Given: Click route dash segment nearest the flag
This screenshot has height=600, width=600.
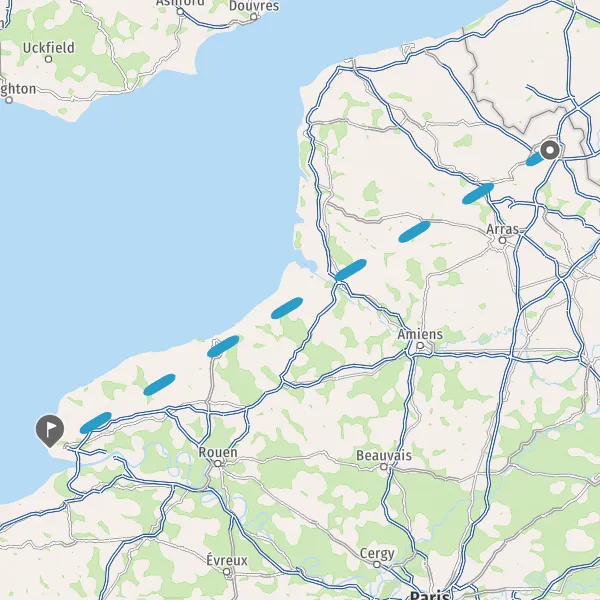Looking at the screenshot, I should click(x=96, y=423).
